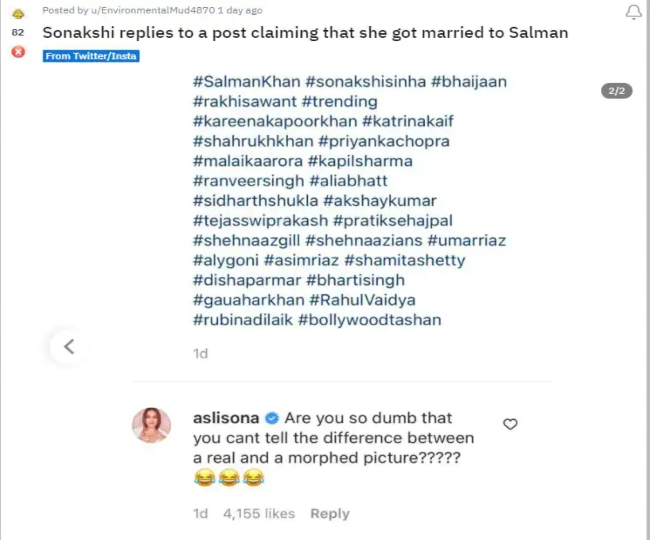Click the 82 vote score count
The width and height of the screenshot is (650, 540).
(17, 32)
